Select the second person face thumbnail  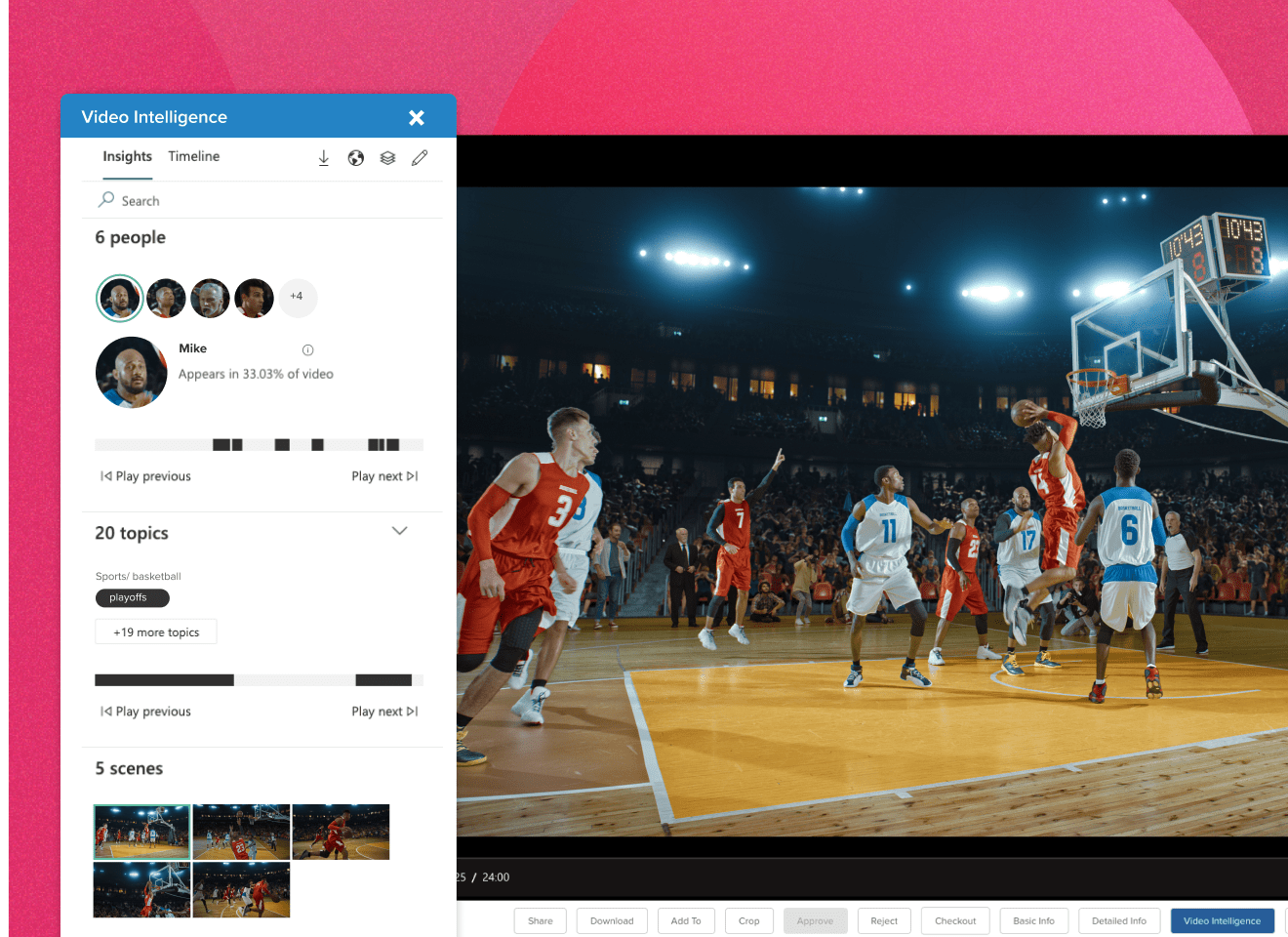click(x=166, y=298)
